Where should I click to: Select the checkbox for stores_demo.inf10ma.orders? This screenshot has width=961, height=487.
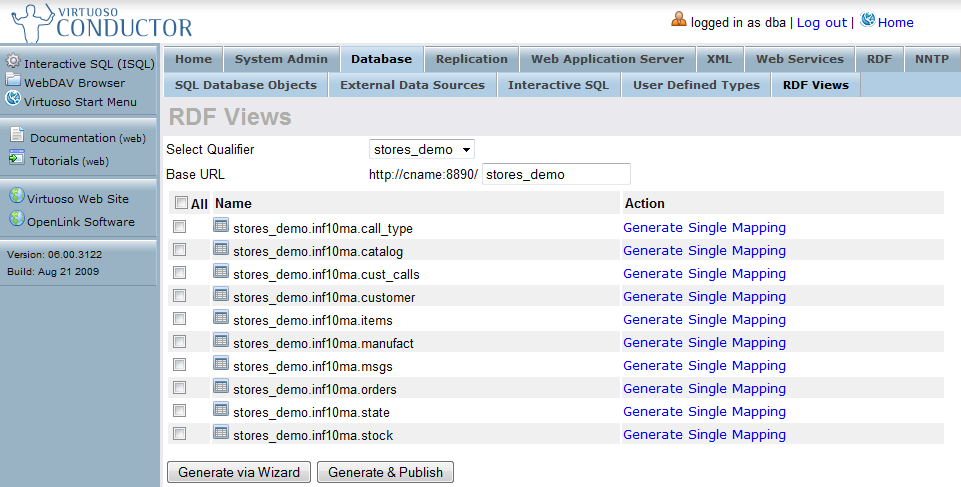180,388
